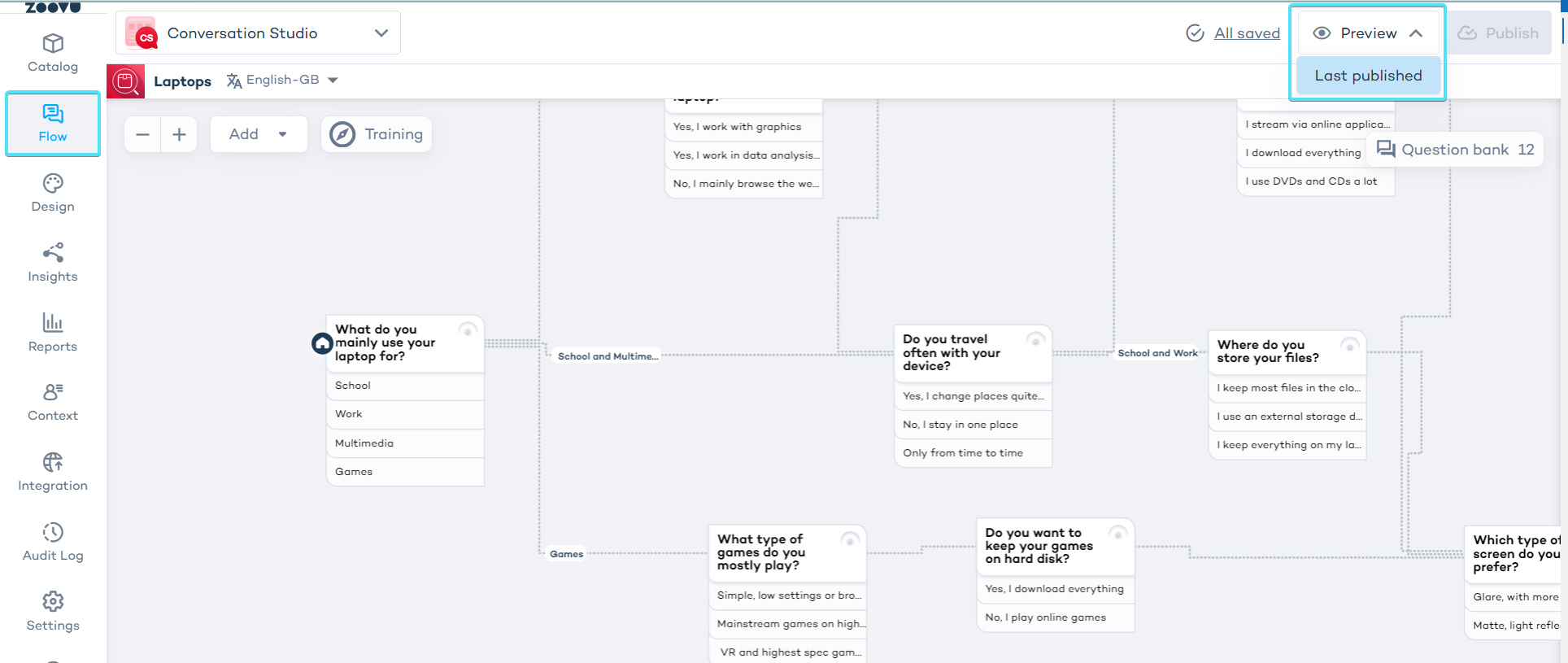Open the Design palette icon
This screenshot has width=1568, height=663.
(x=53, y=183)
